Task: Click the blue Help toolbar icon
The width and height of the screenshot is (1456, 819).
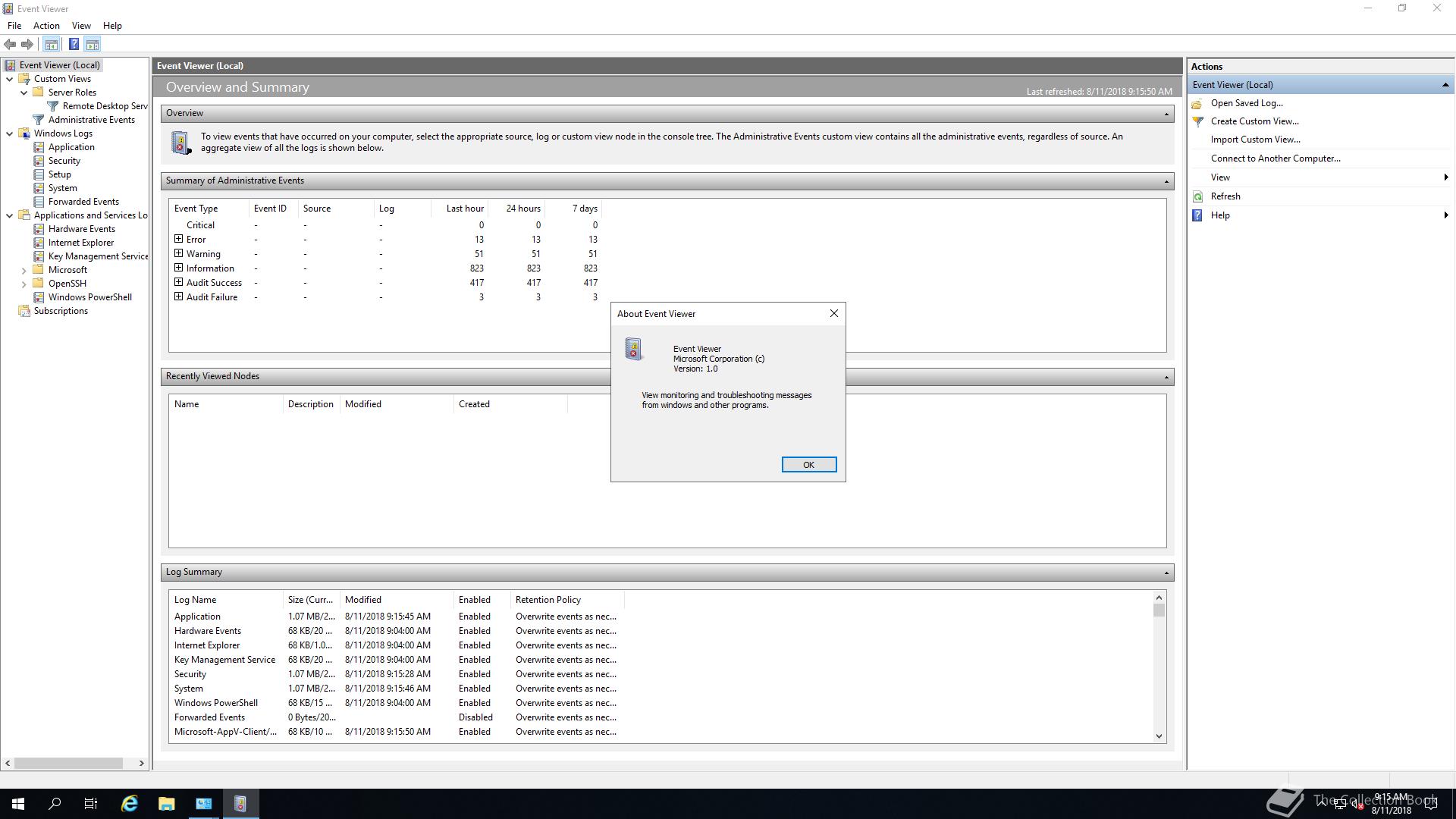Action: [x=74, y=44]
